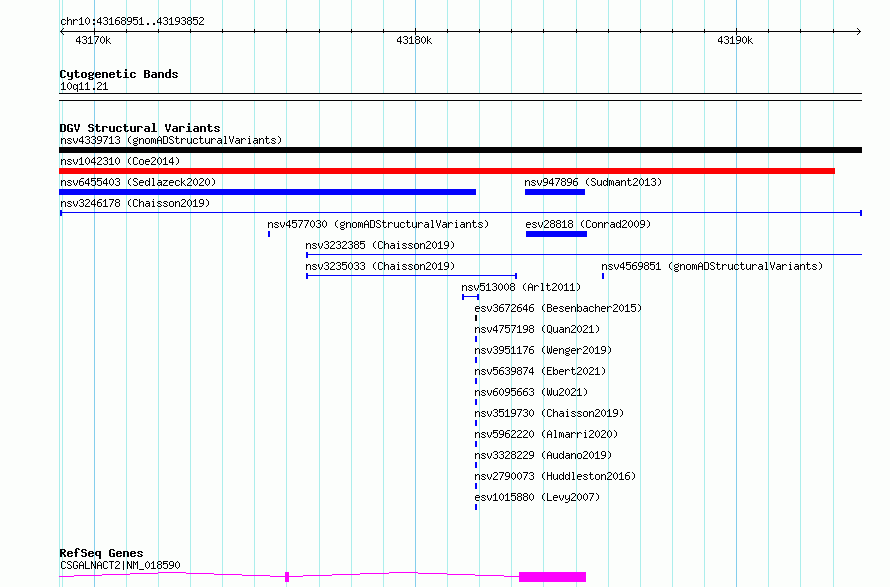Open nsv3951176 (Wenger2019) label
Image resolution: width=890 pixels, height=587 pixels.
[x=543, y=350]
